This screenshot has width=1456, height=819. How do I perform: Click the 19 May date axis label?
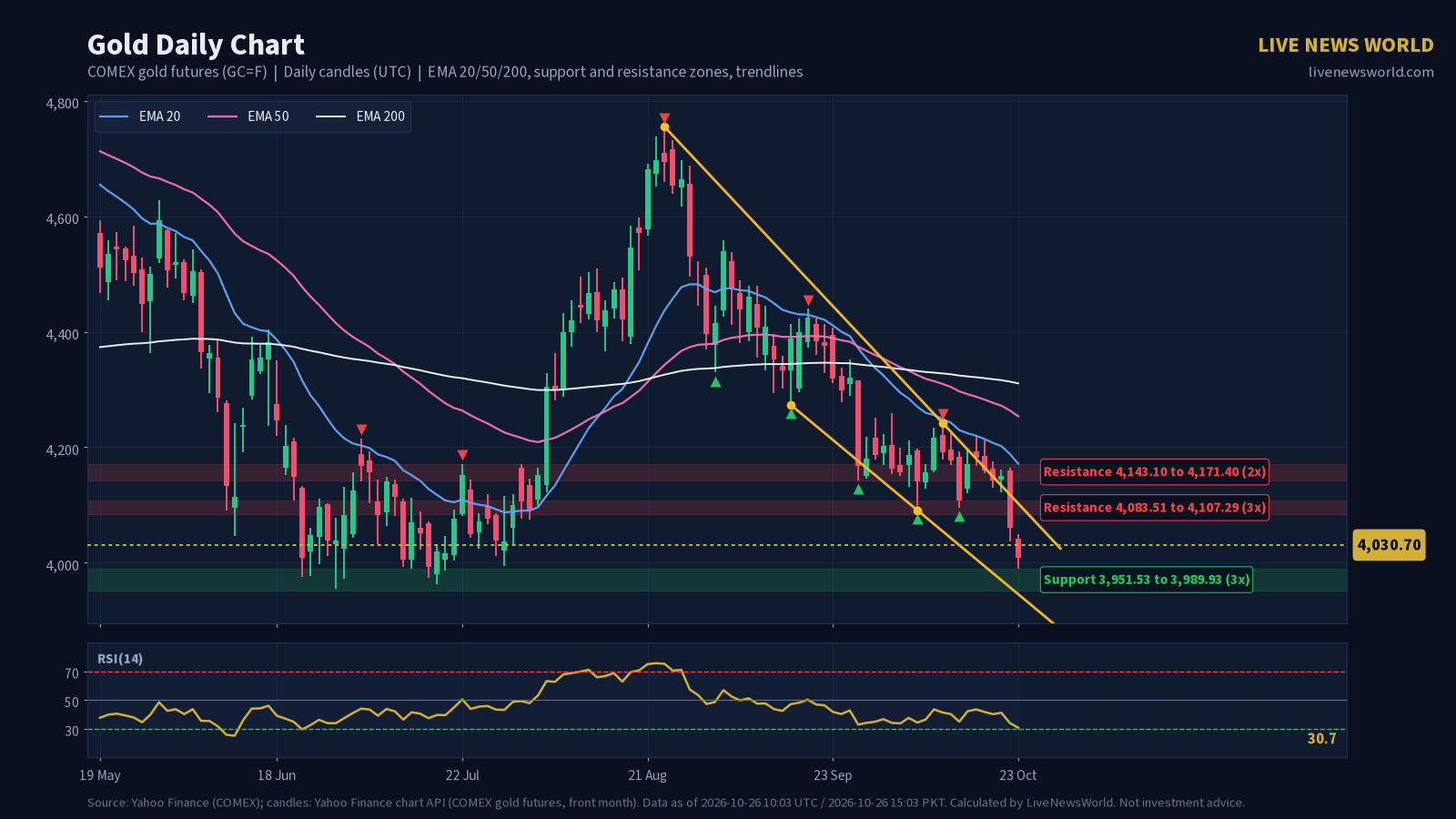100,775
